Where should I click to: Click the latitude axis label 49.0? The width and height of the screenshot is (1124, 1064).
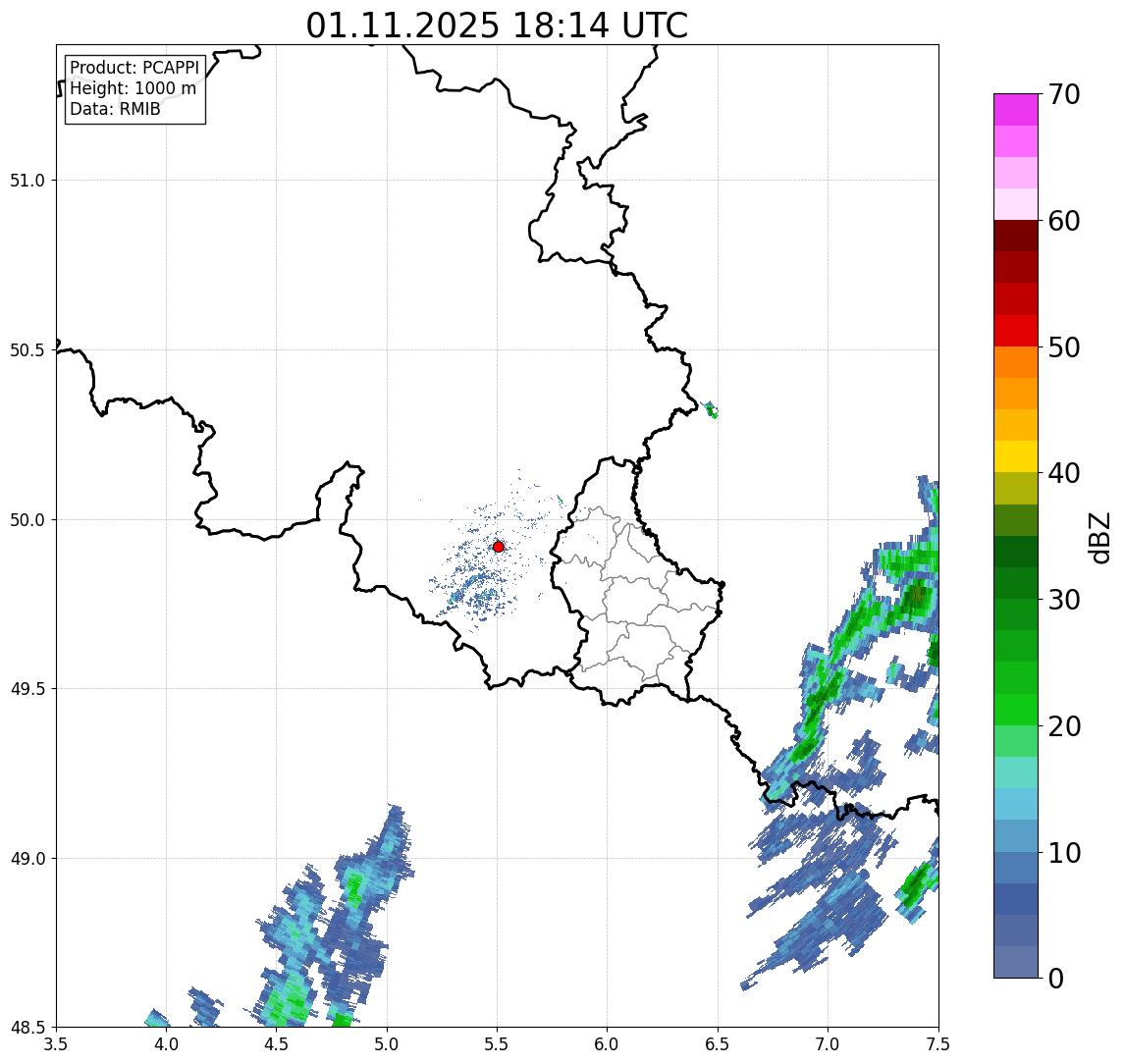(x=27, y=858)
